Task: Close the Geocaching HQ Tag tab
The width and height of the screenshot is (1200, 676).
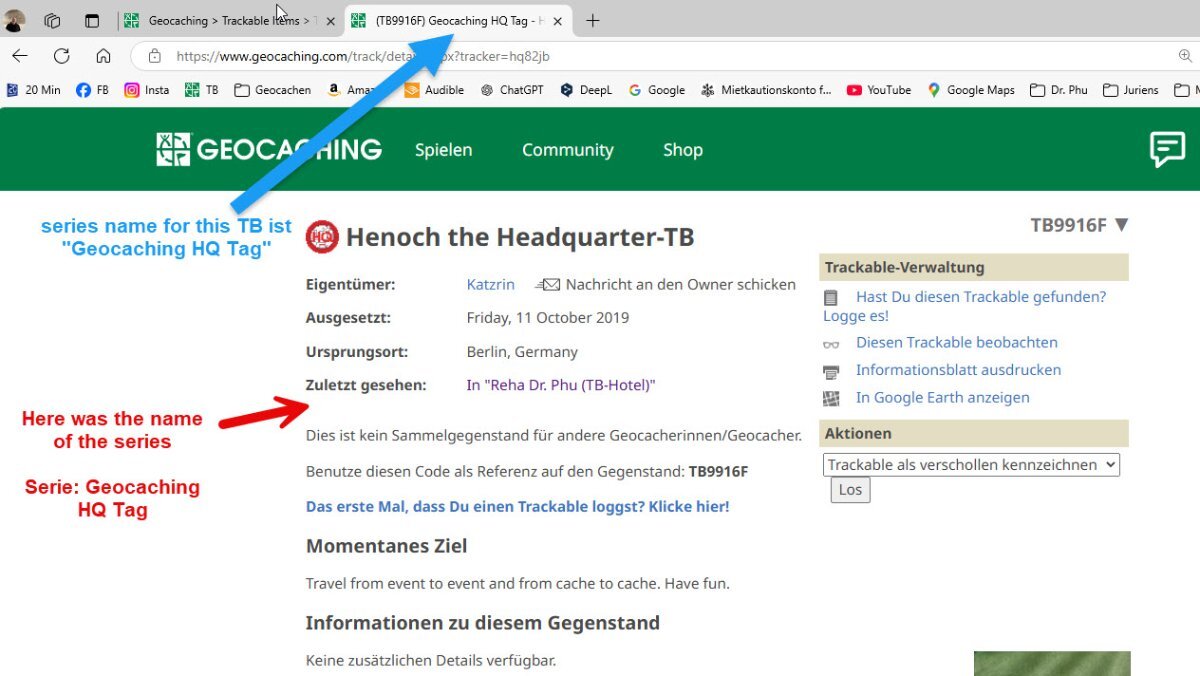Action: pyautogui.click(x=558, y=21)
